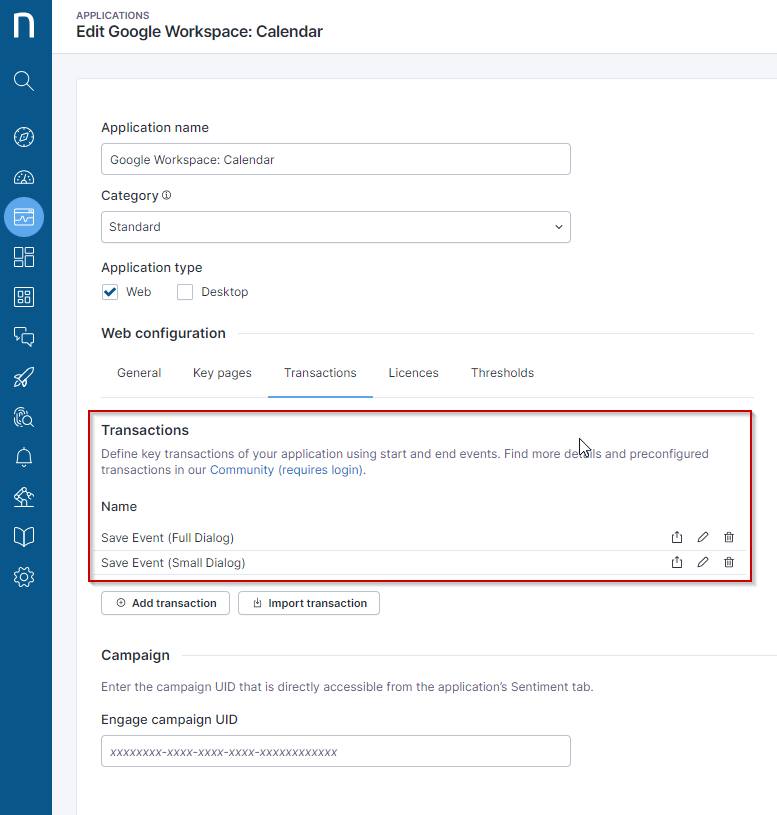Delete the Save Event (Small Dialog) transaction
The image size is (777, 815).
tap(729, 562)
